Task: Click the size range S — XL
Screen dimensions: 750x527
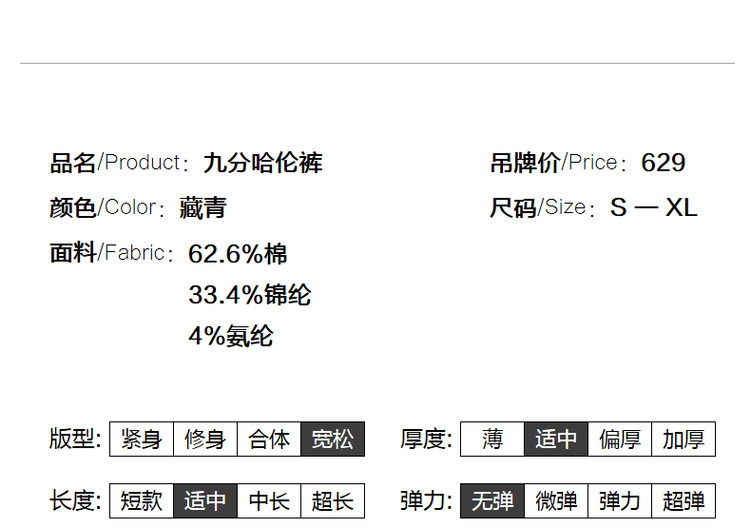Action: (653, 208)
